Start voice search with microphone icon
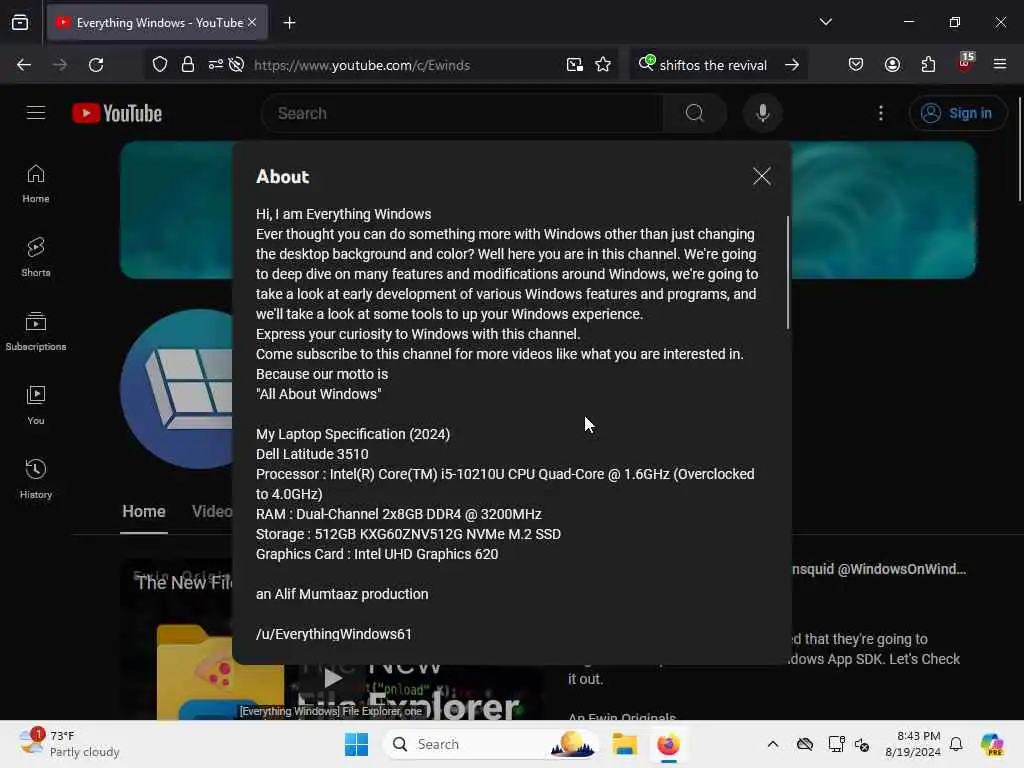The width and height of the screenshot is (1024, 768). (x=762, y=113)
